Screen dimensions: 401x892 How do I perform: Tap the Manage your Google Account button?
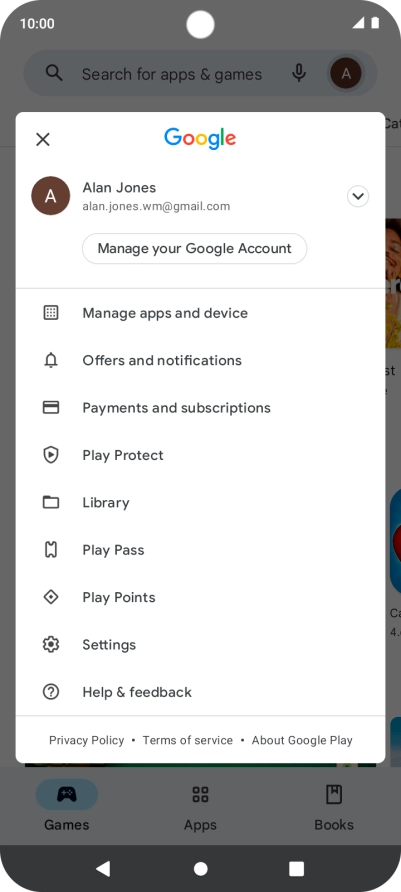[195, 249]
